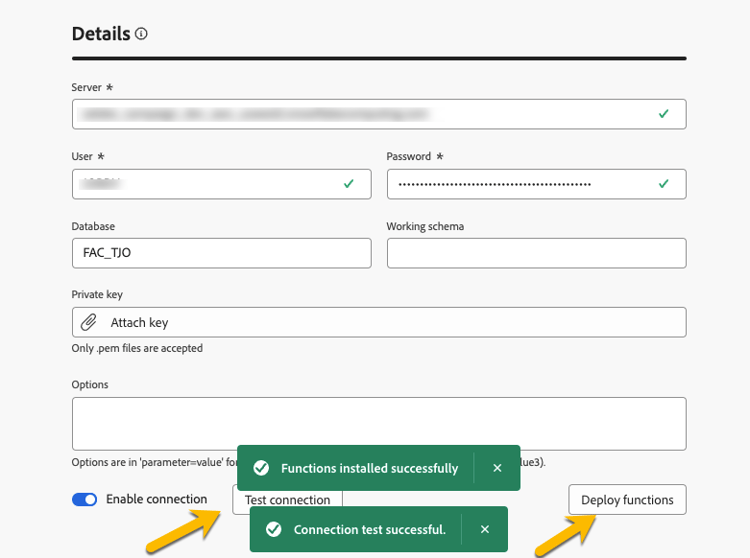
Task: Click inside the Options text area
Action: coord(379,424)
